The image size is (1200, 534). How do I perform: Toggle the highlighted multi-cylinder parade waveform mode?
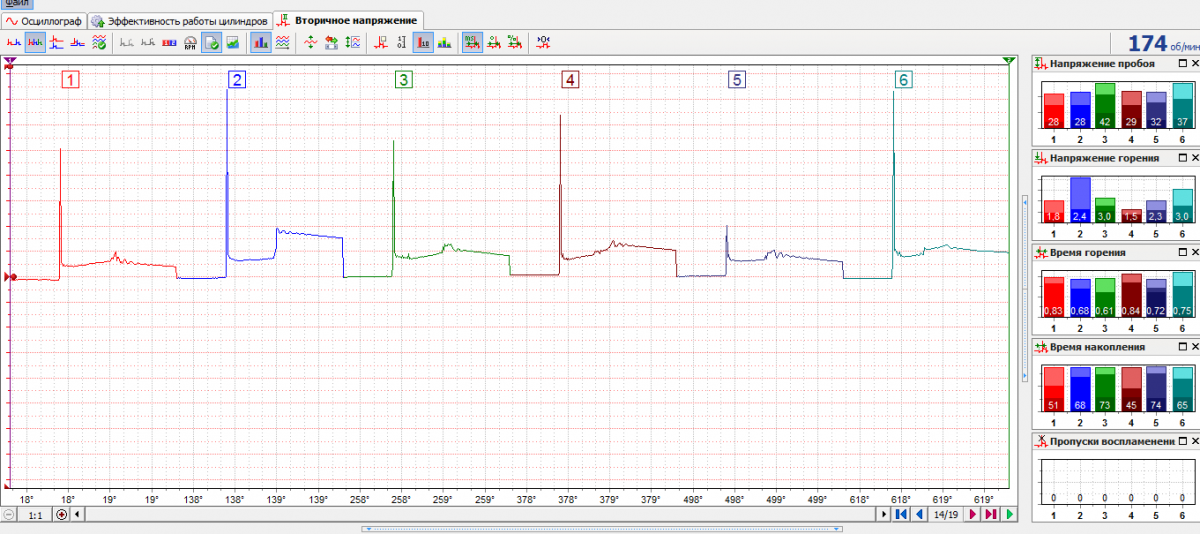(x=36, y=42)
